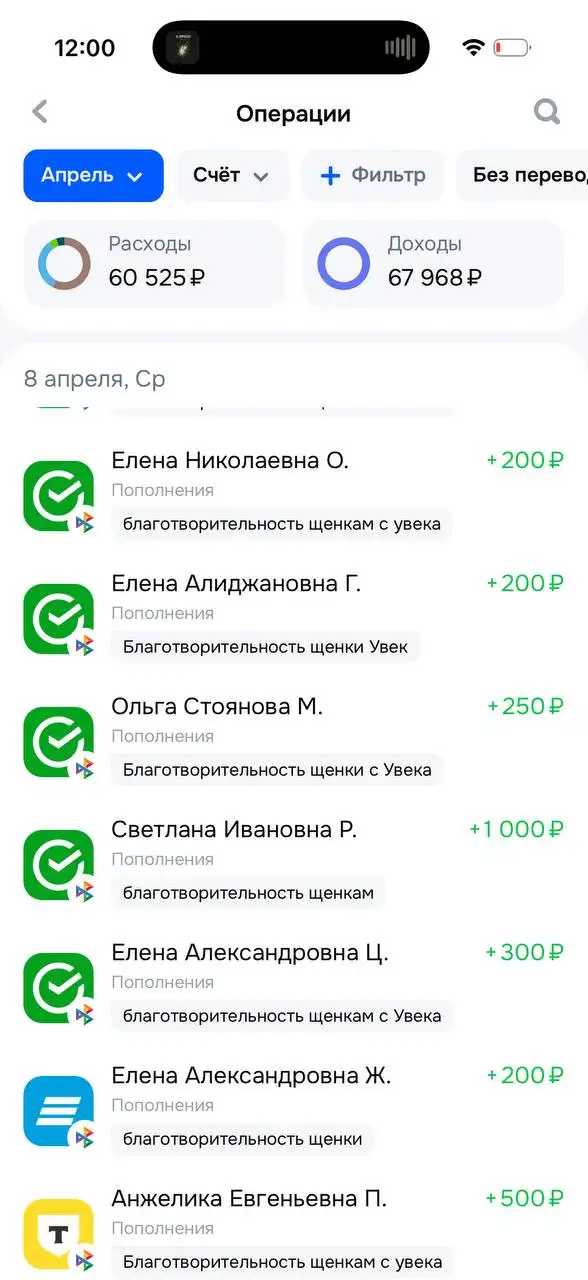Open the search with the magnifier icon
588x1280 pixels.
click(x=546, y=111)
